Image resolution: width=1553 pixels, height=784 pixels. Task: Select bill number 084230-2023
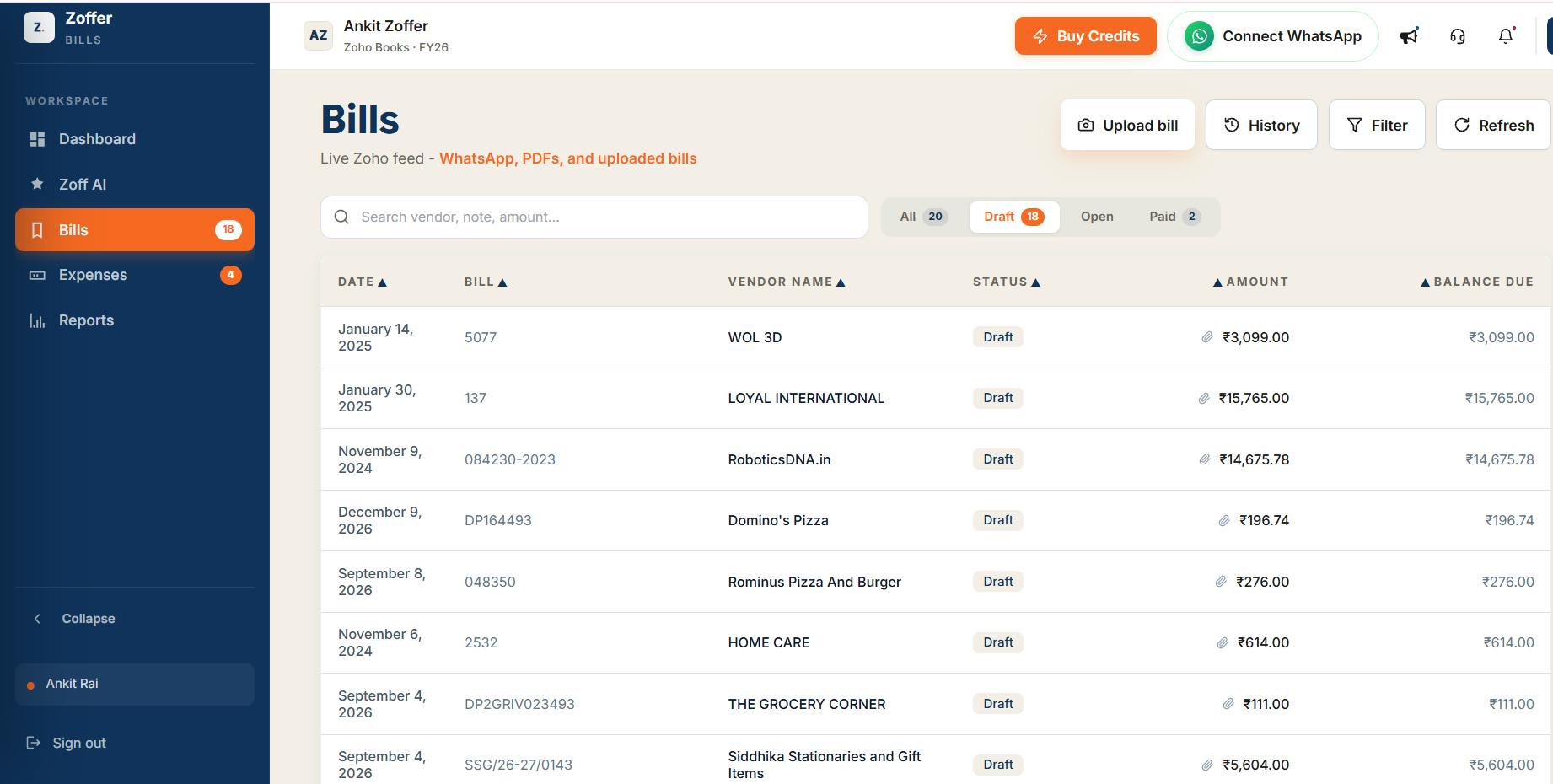[510, 459]
